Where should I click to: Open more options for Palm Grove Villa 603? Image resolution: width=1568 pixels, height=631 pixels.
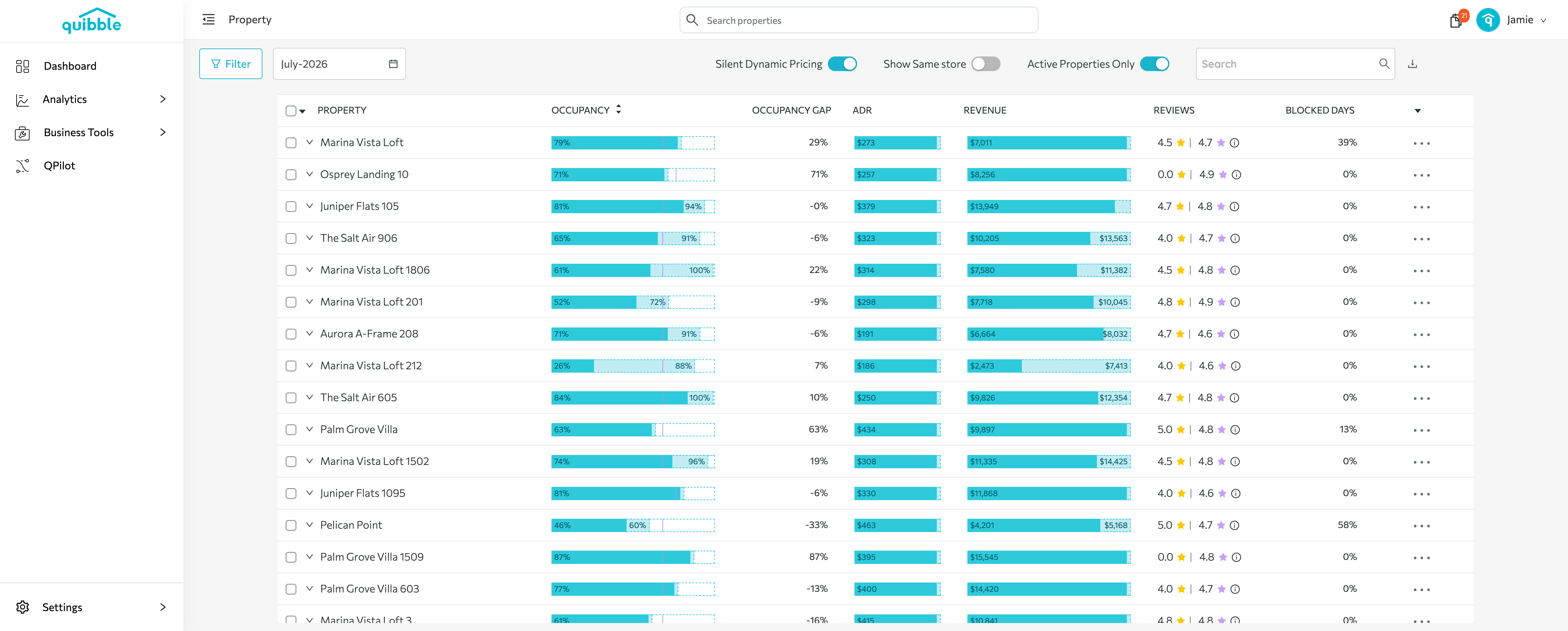tap(1421, 589)
